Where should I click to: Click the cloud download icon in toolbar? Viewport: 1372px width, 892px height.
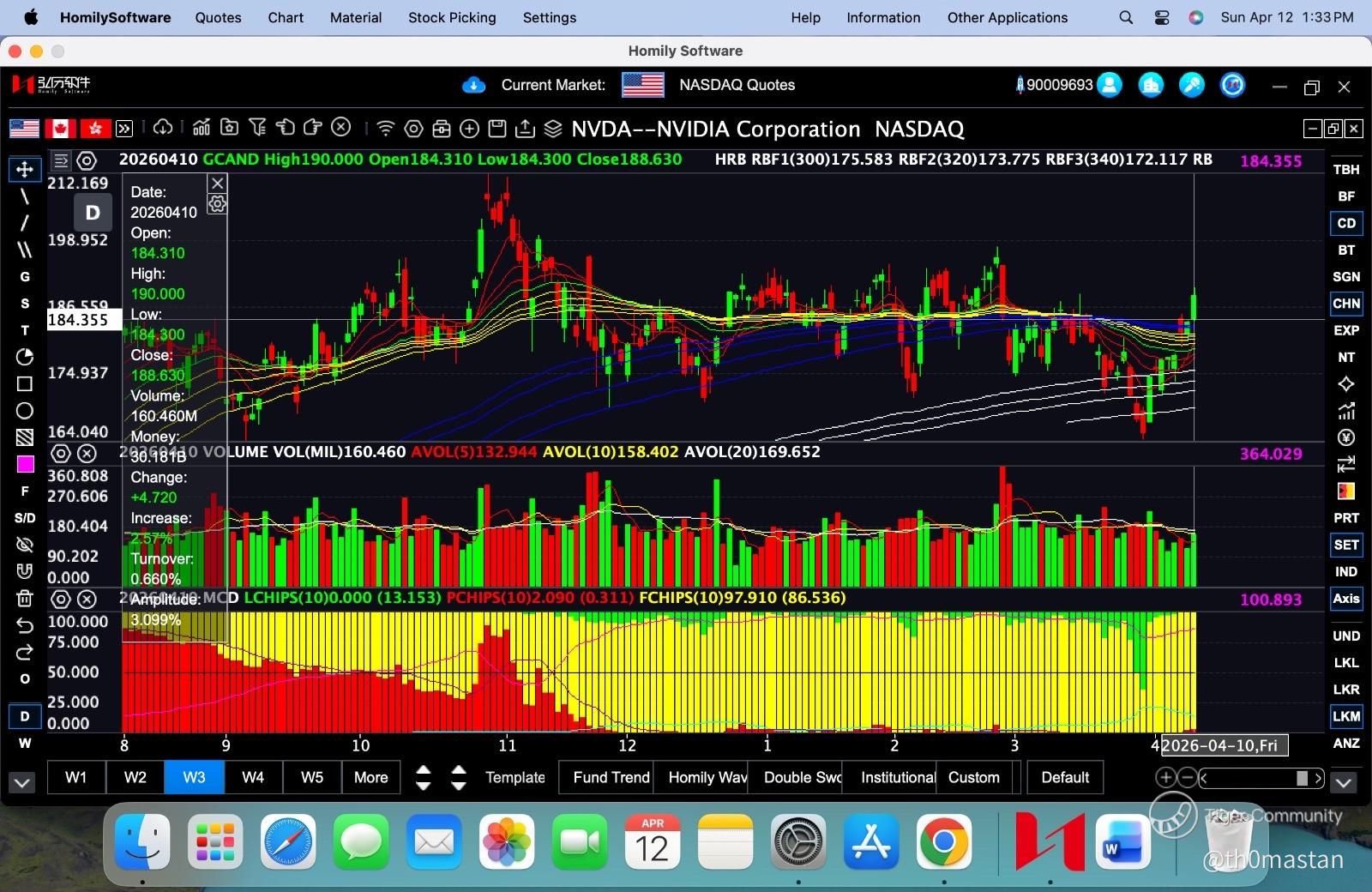point(163,128)
